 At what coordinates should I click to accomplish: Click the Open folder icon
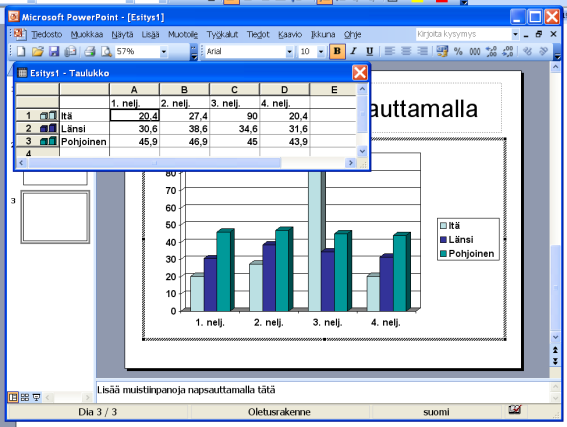pos(38,52)
